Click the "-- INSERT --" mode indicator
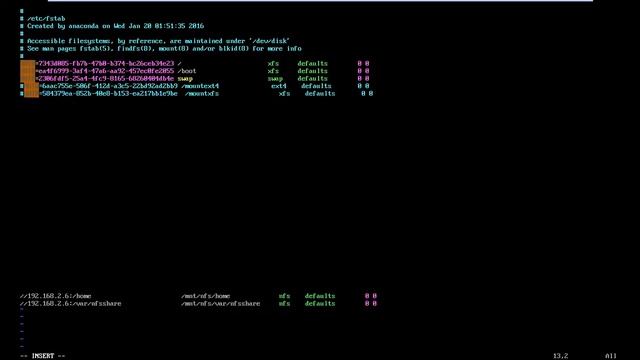Viewport: 640px width, 360px height. pyautogui.click(x=42, y=356)
